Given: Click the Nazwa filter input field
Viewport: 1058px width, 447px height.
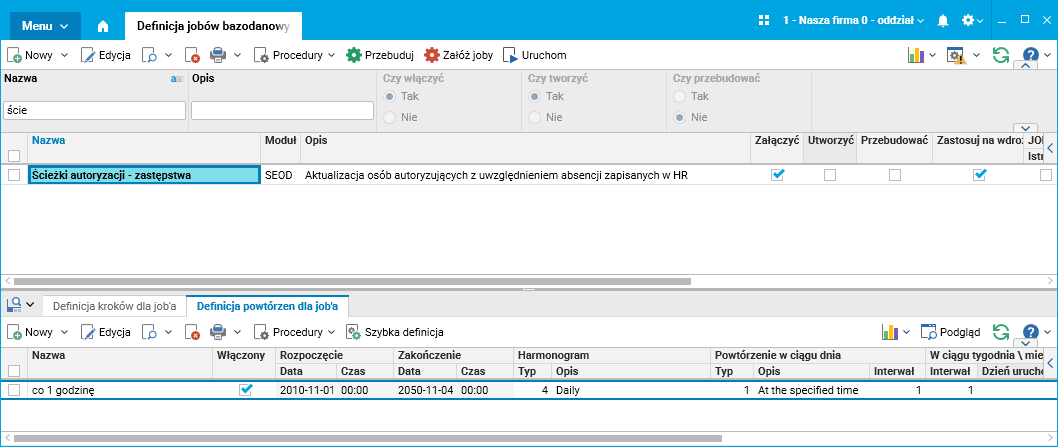Looking at the screenshot, I should click(x=94, y=111).
